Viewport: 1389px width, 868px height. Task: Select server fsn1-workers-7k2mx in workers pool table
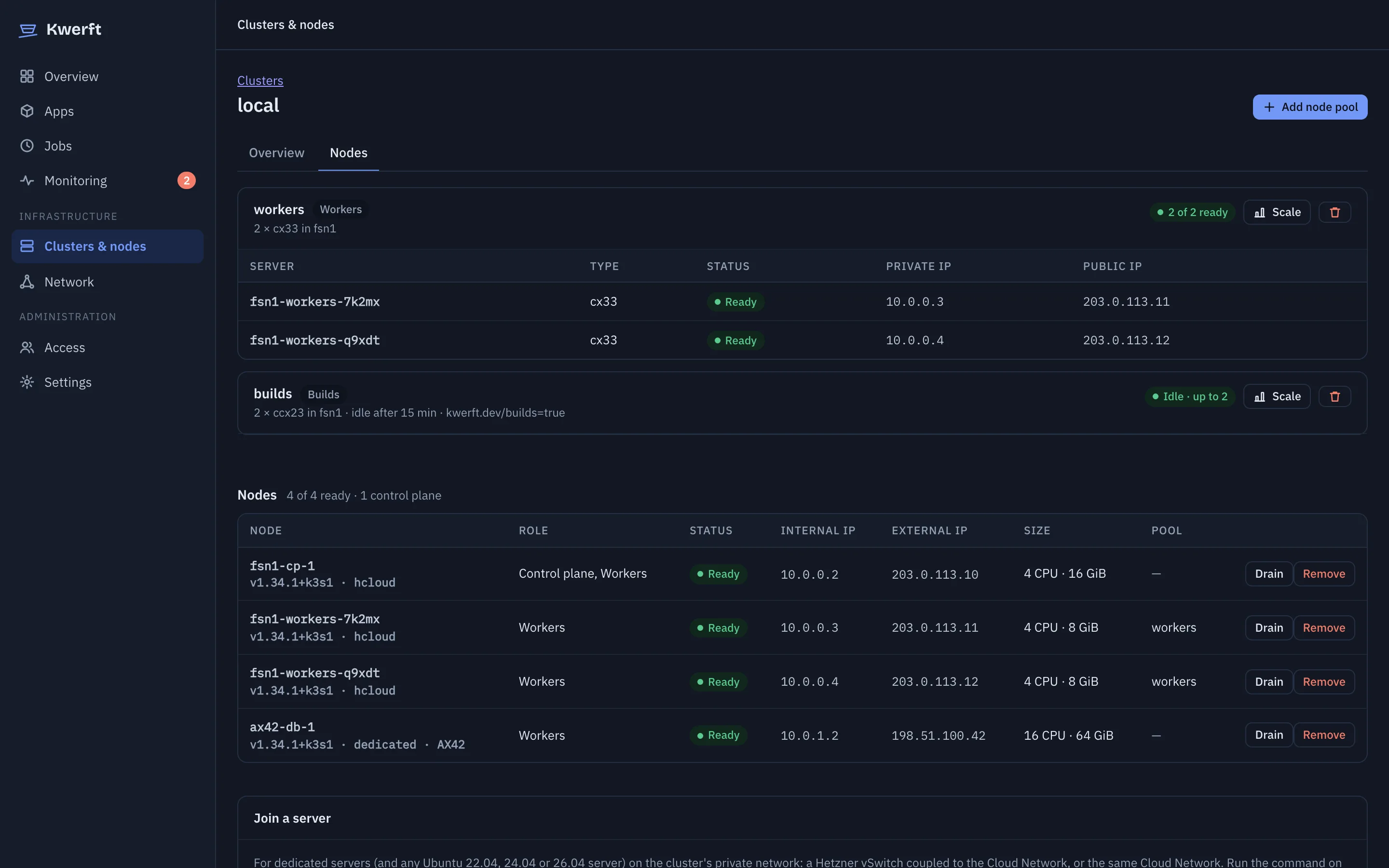[314, 302]
